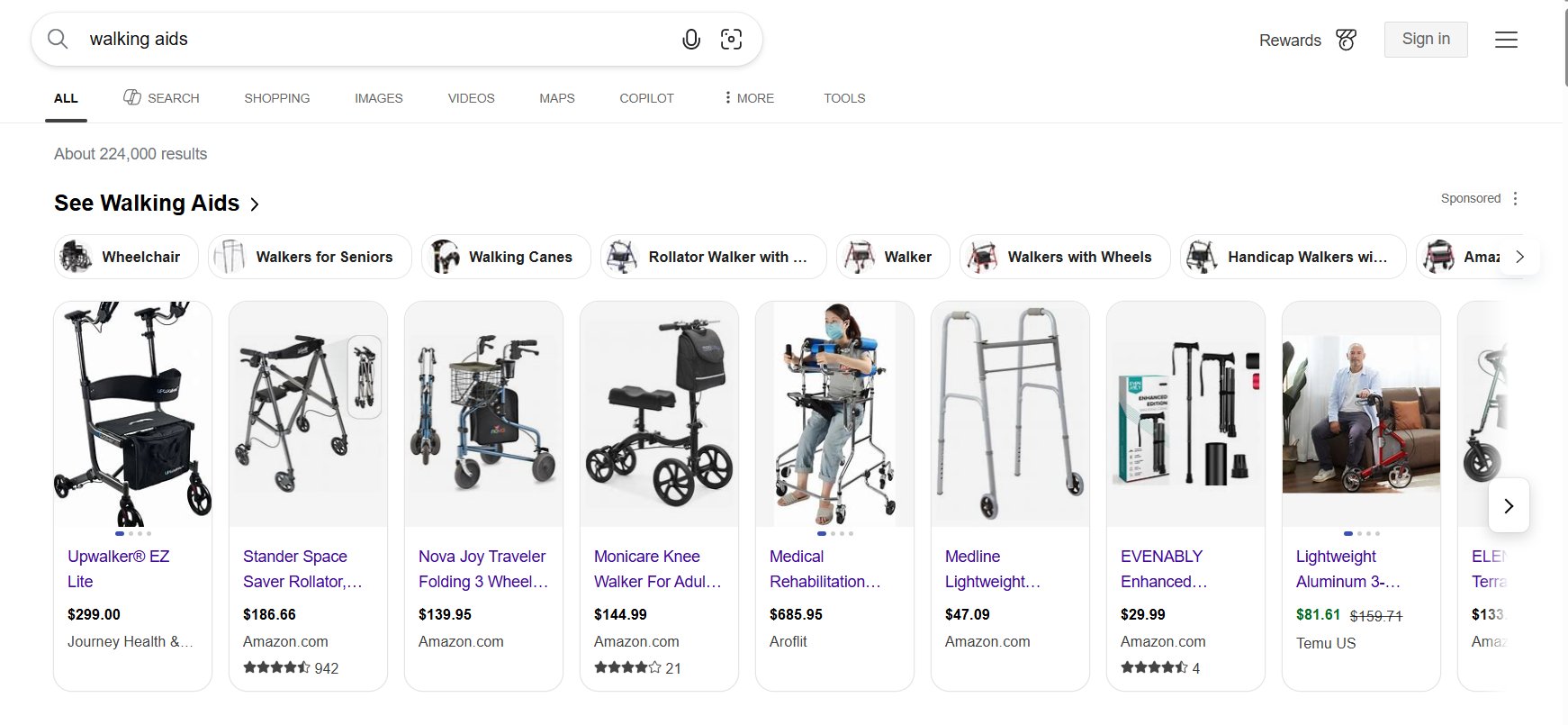Open the hamburger settings menu
The width and height of the screenshot is (1568, 725).
click(x=1506, y=40)
